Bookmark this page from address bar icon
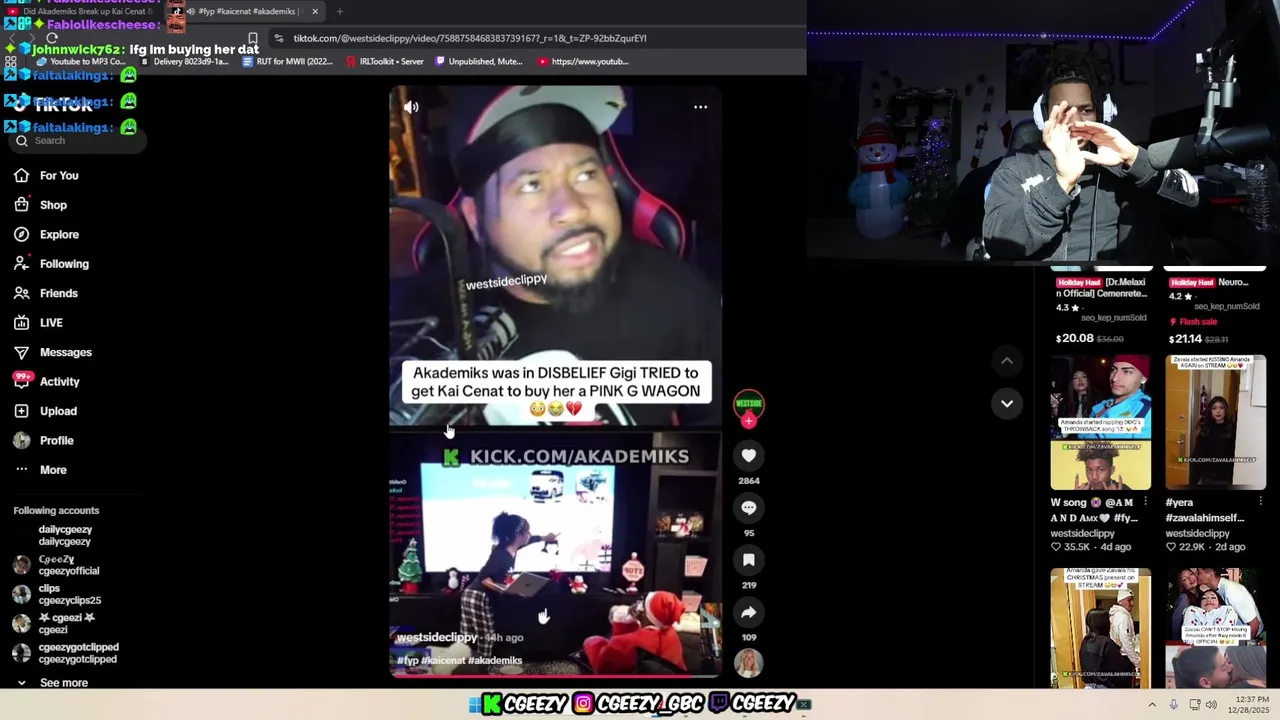The image size is (1280, 720). tap(252, 38)
